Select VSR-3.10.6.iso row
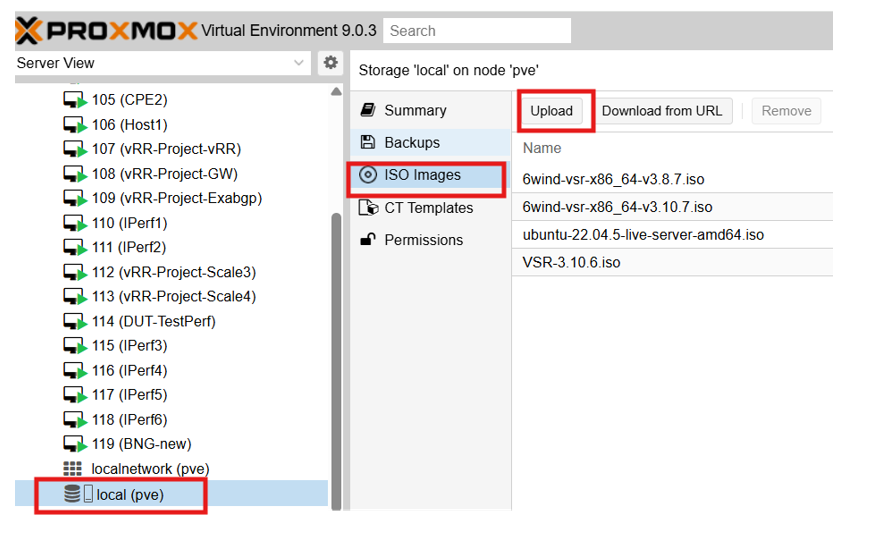 [672, 262]
